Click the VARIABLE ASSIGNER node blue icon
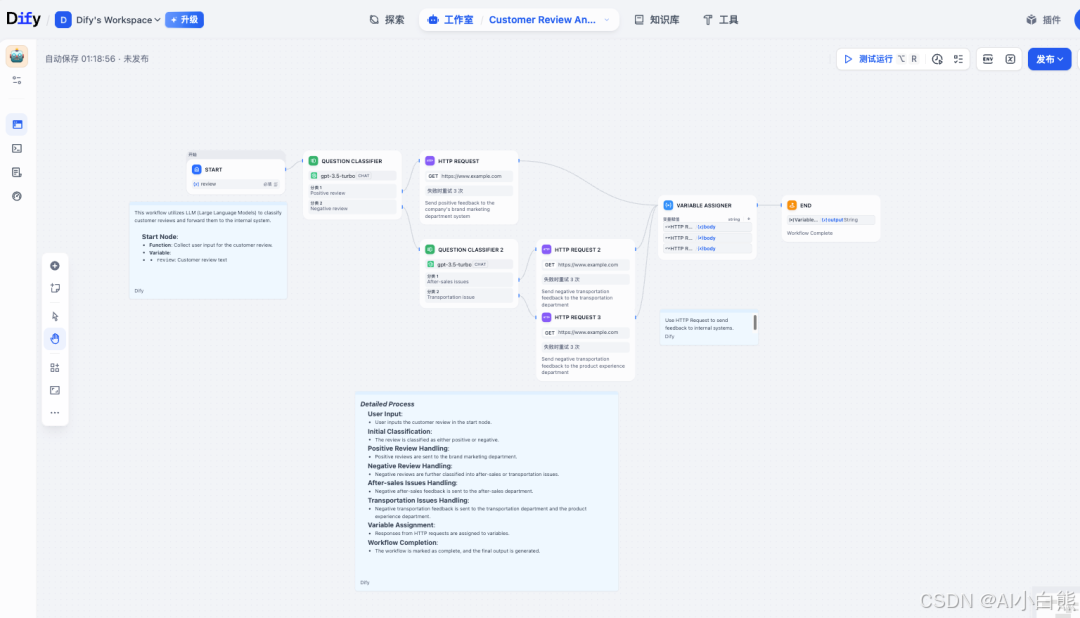Screen dimensions: 1080x618 668,205
